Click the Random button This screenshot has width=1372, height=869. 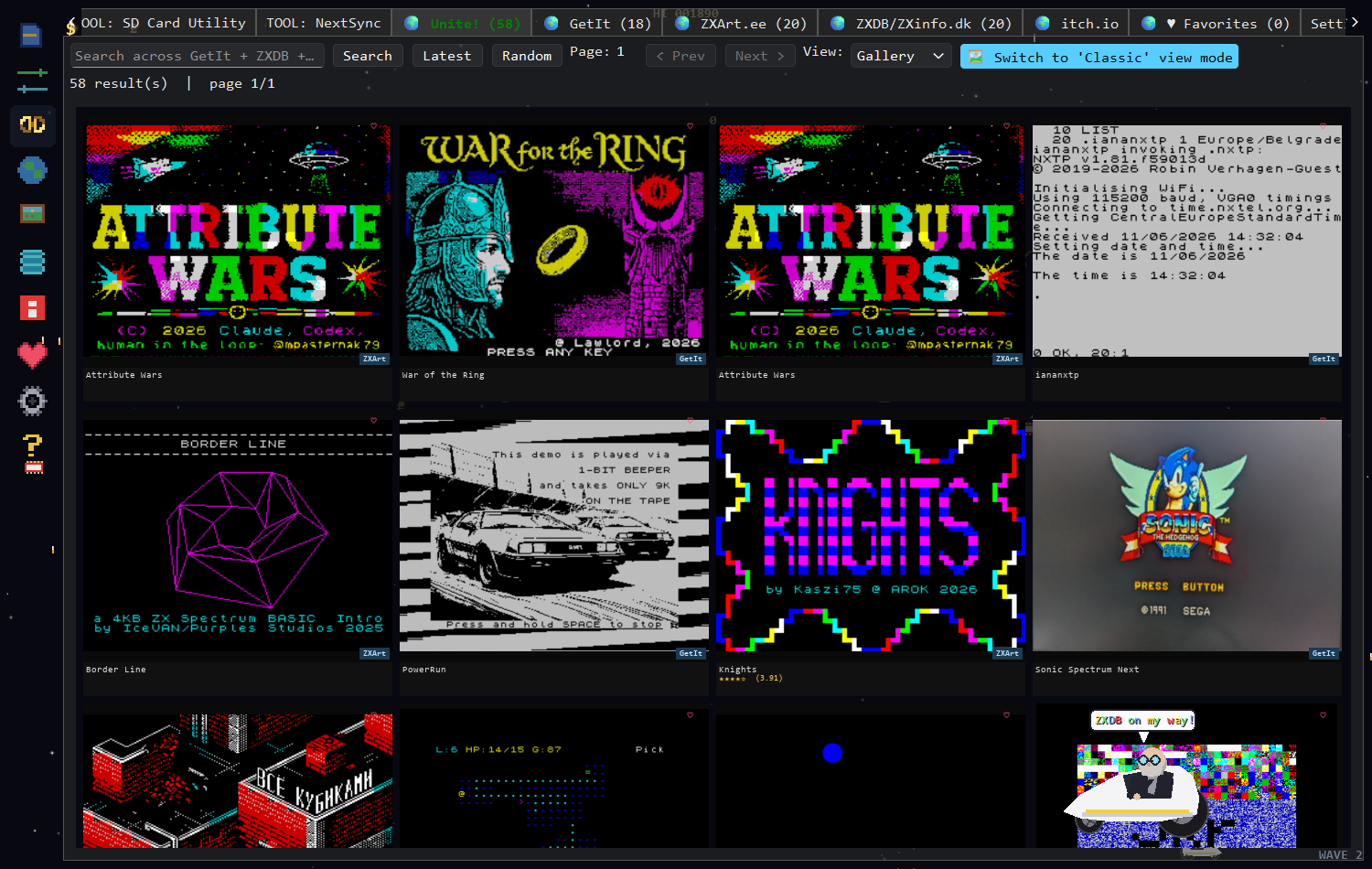coord(527,56)
